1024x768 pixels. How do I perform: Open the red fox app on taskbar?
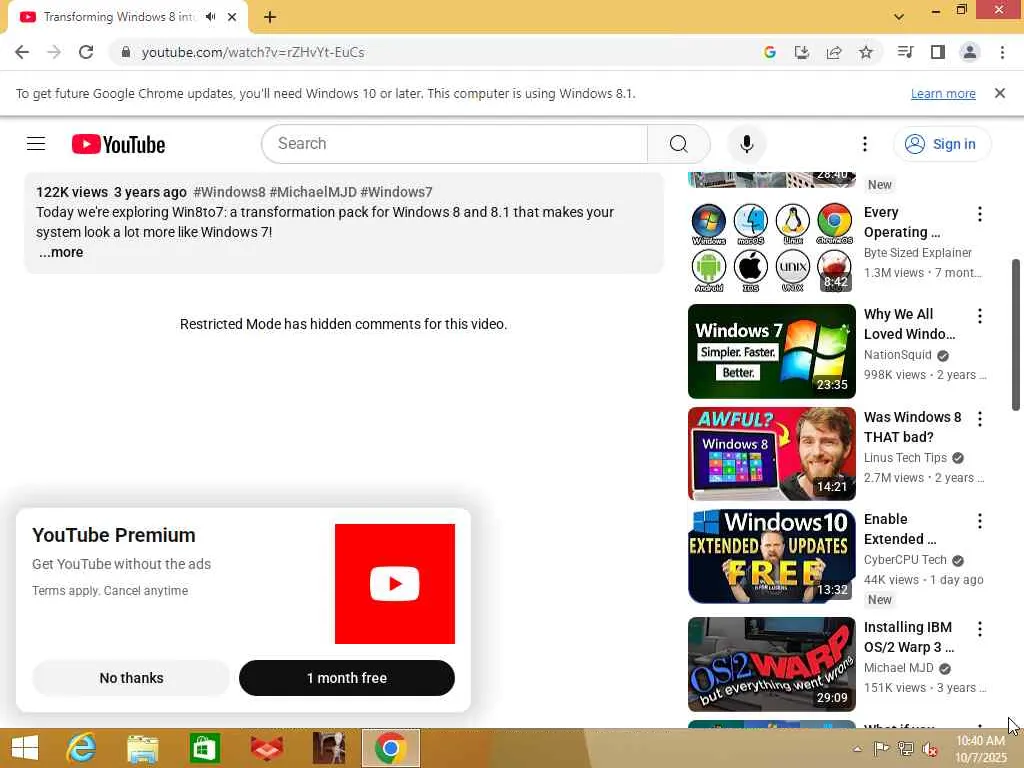(x=266, y=748)
